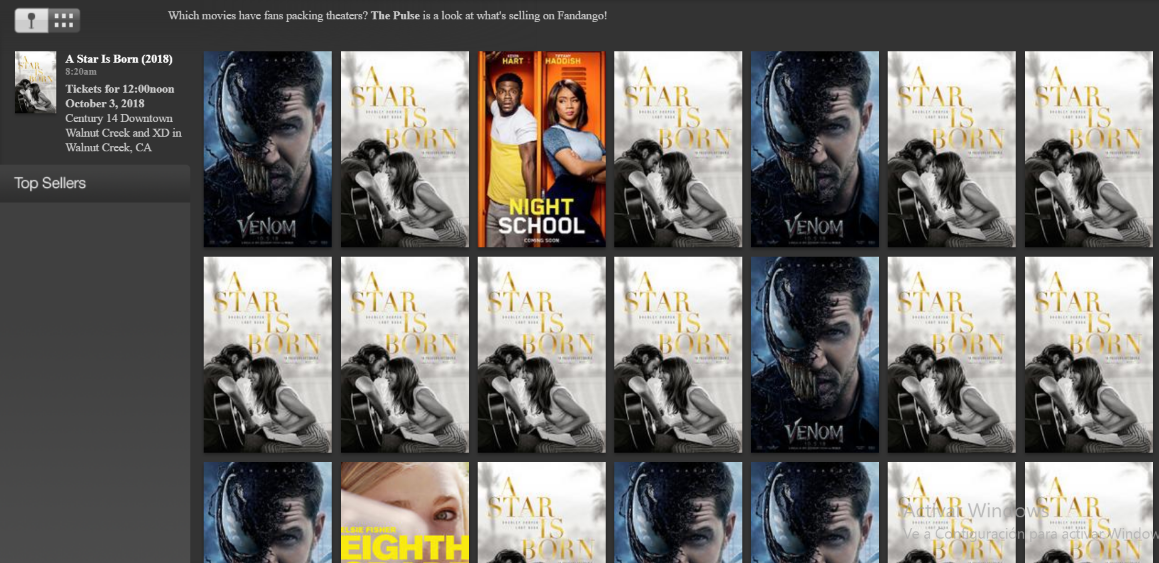Click the 'Century 14 Downtown' theater text

click(x=119, y=118)
